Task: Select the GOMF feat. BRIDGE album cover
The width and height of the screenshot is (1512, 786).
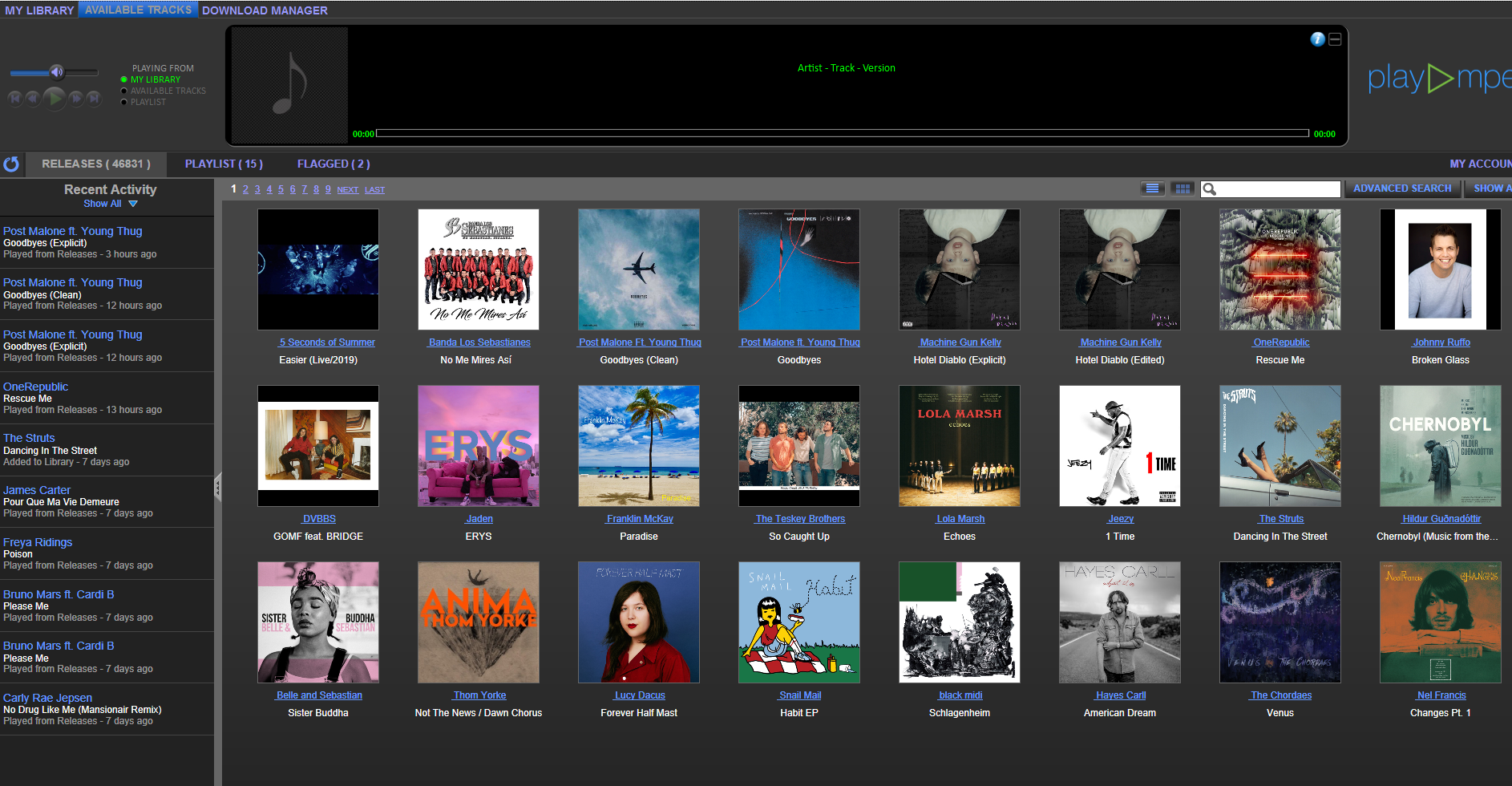Action: coord(318,446)
